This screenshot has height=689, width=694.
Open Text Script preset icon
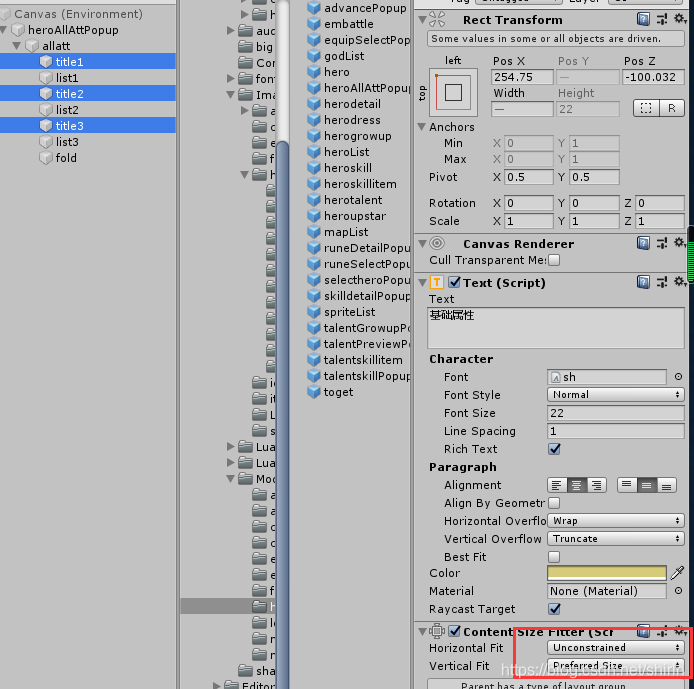coord(662,282)
